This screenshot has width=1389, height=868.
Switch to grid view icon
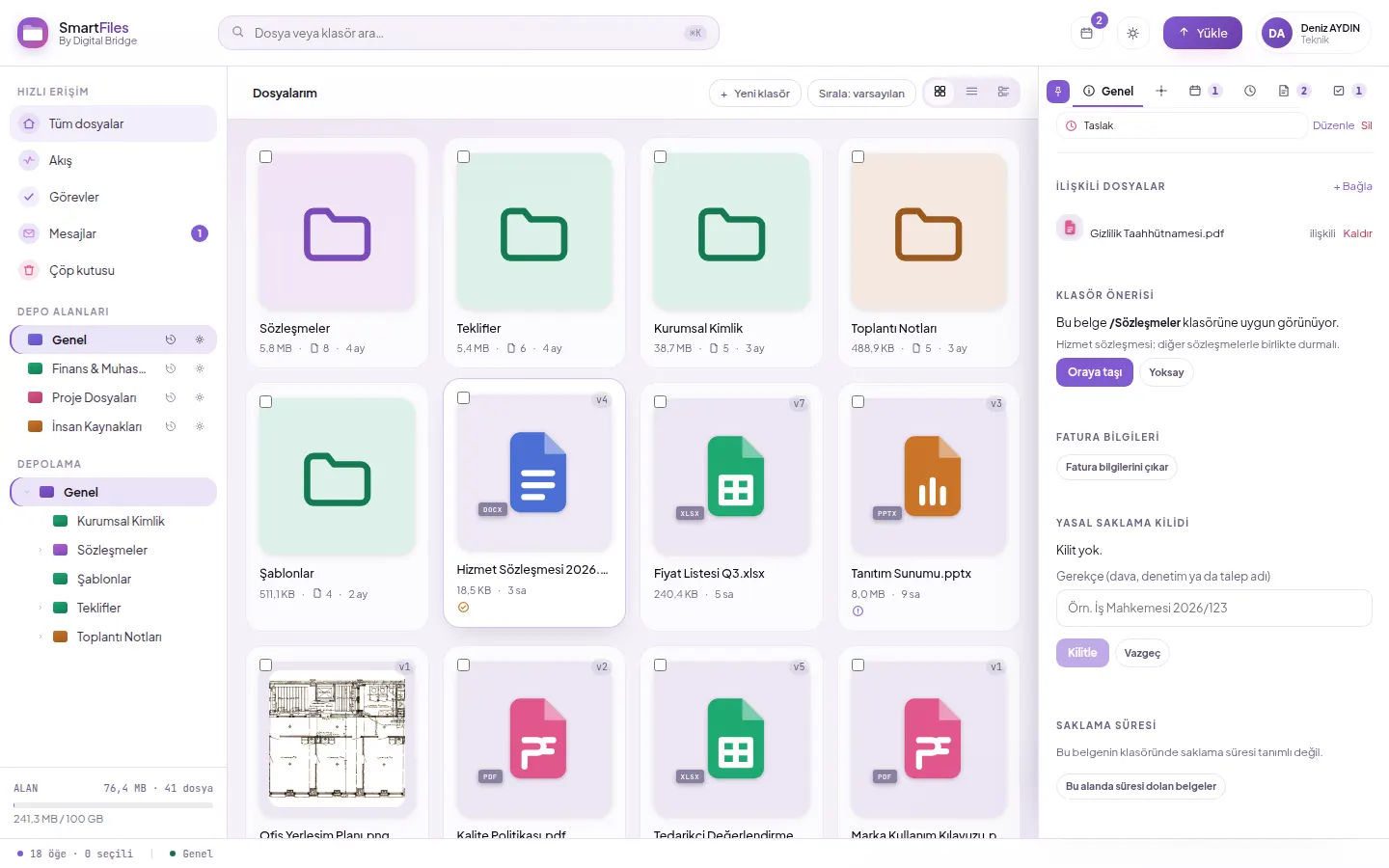tap(940, 92)
